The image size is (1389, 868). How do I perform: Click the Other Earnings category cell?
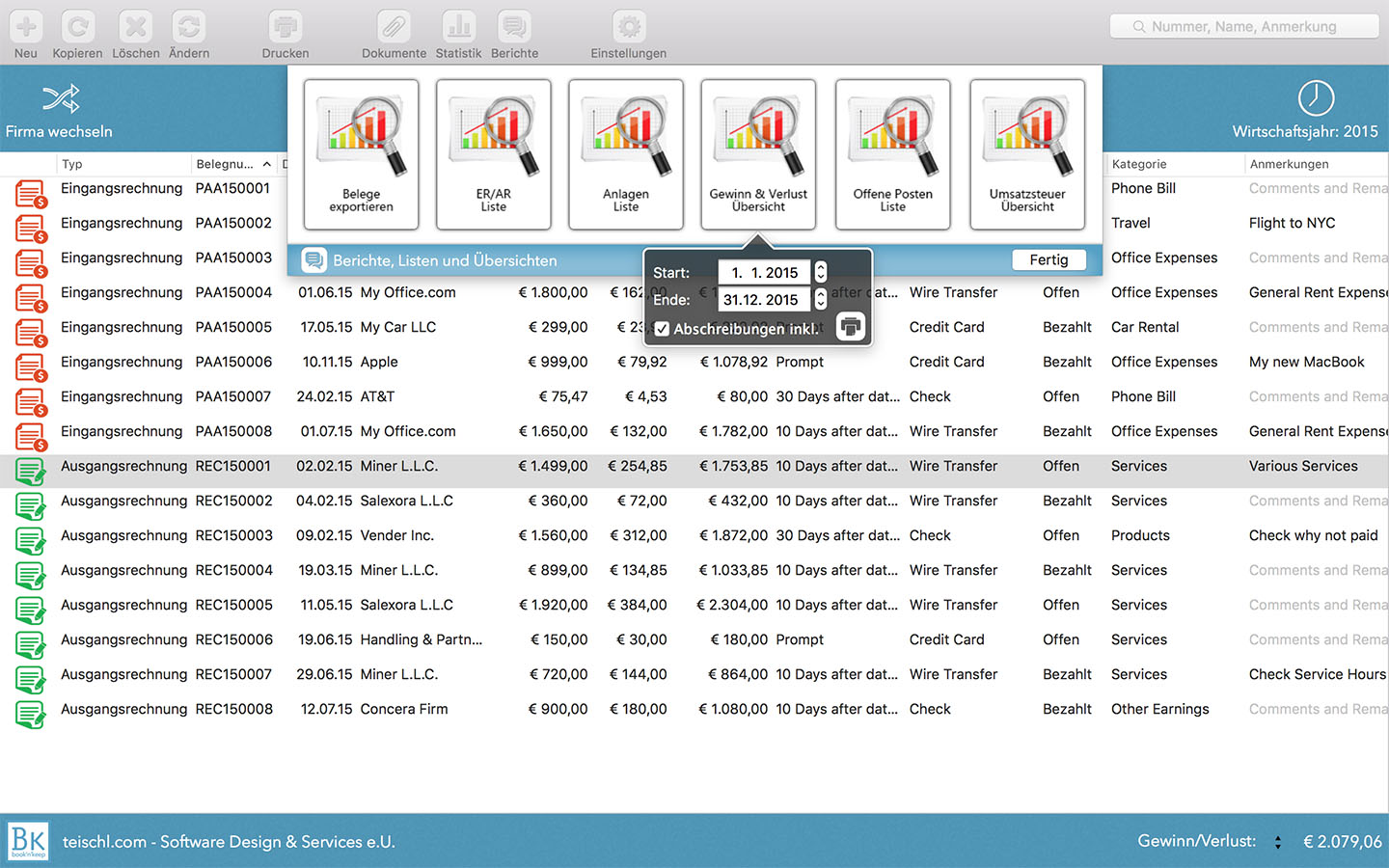[1159, 709]
